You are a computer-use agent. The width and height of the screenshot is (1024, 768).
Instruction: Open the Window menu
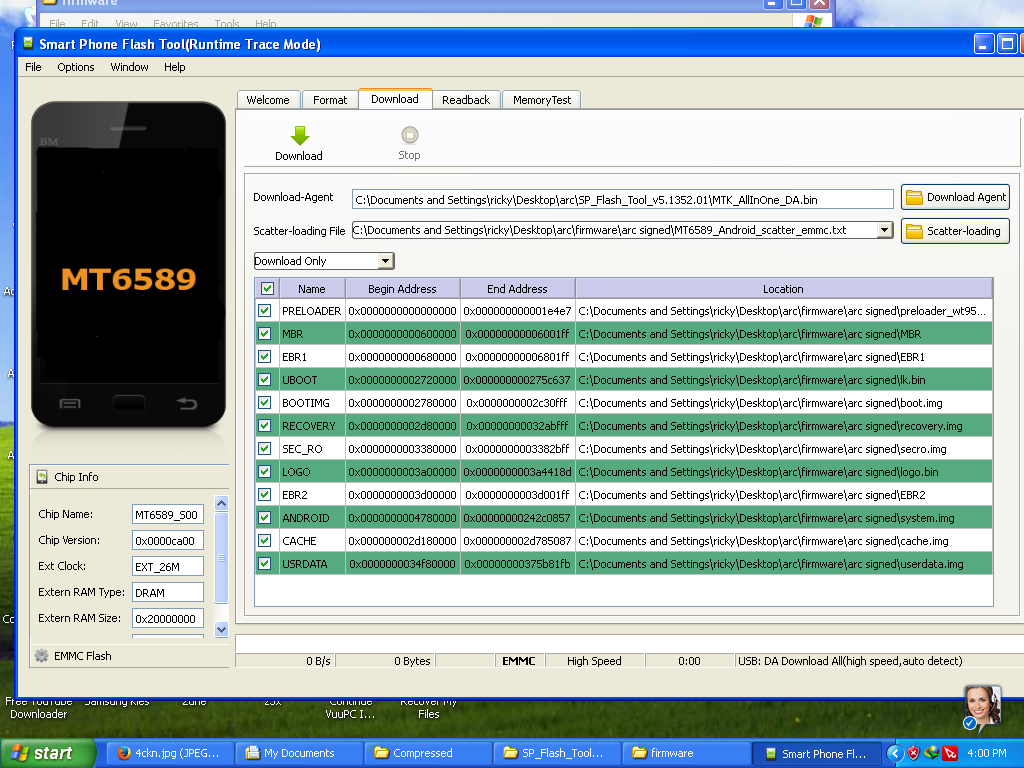[129, 67]
